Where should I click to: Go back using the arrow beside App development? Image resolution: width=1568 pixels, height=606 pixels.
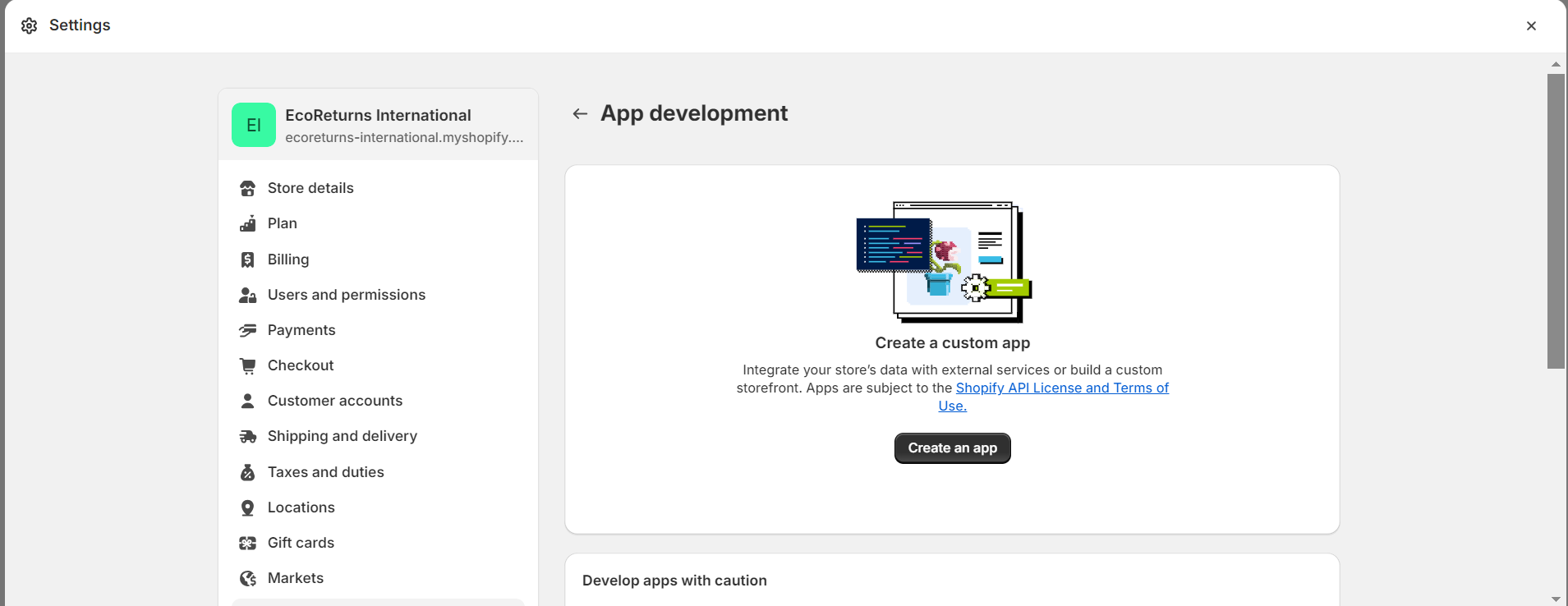(x=580, y=114)
